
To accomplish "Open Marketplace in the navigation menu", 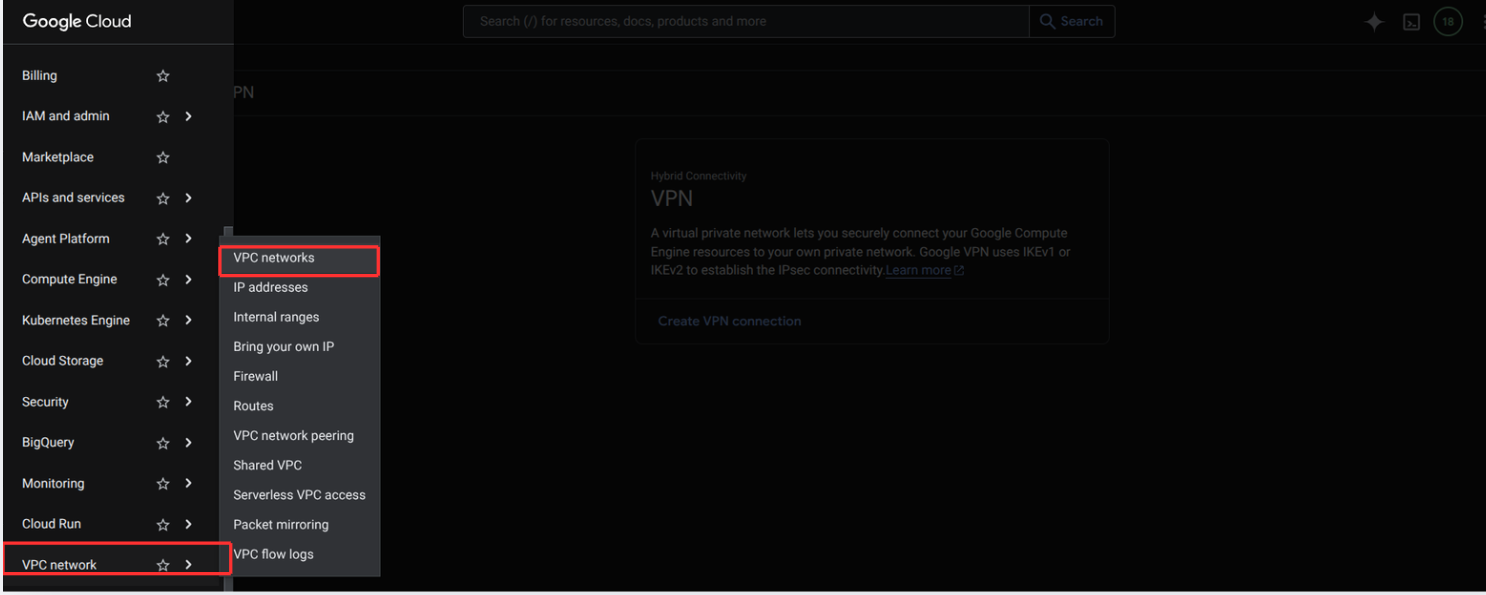I will pyautogui.click(x=58, y=158).
